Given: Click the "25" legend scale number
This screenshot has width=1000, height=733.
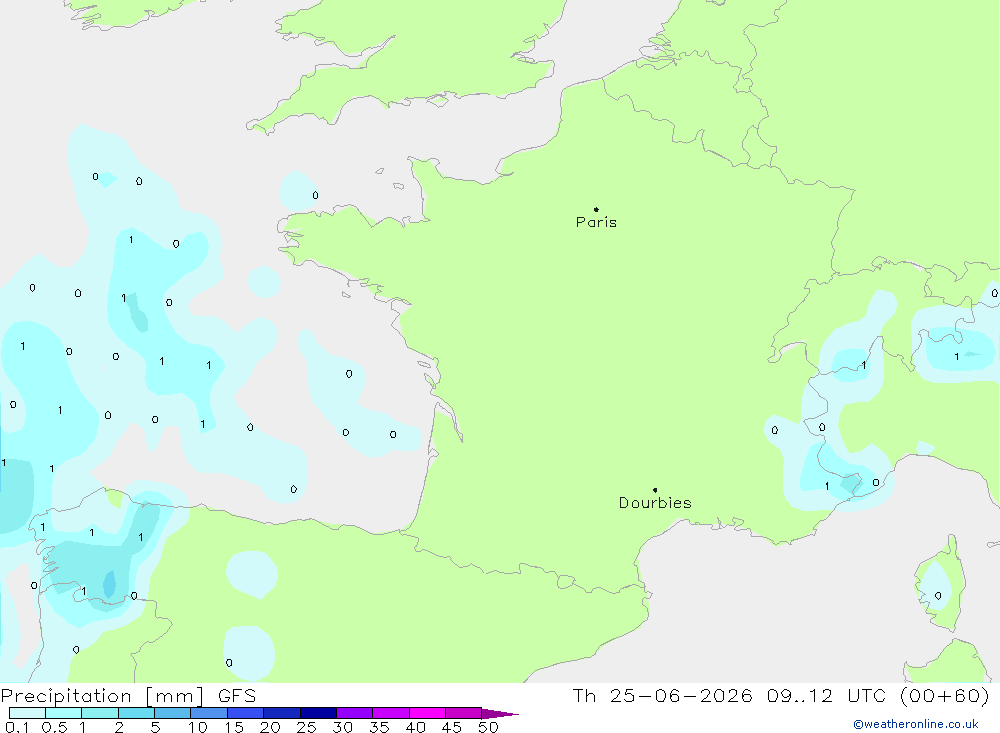Looking at the screenshot, I should point(306,727).
